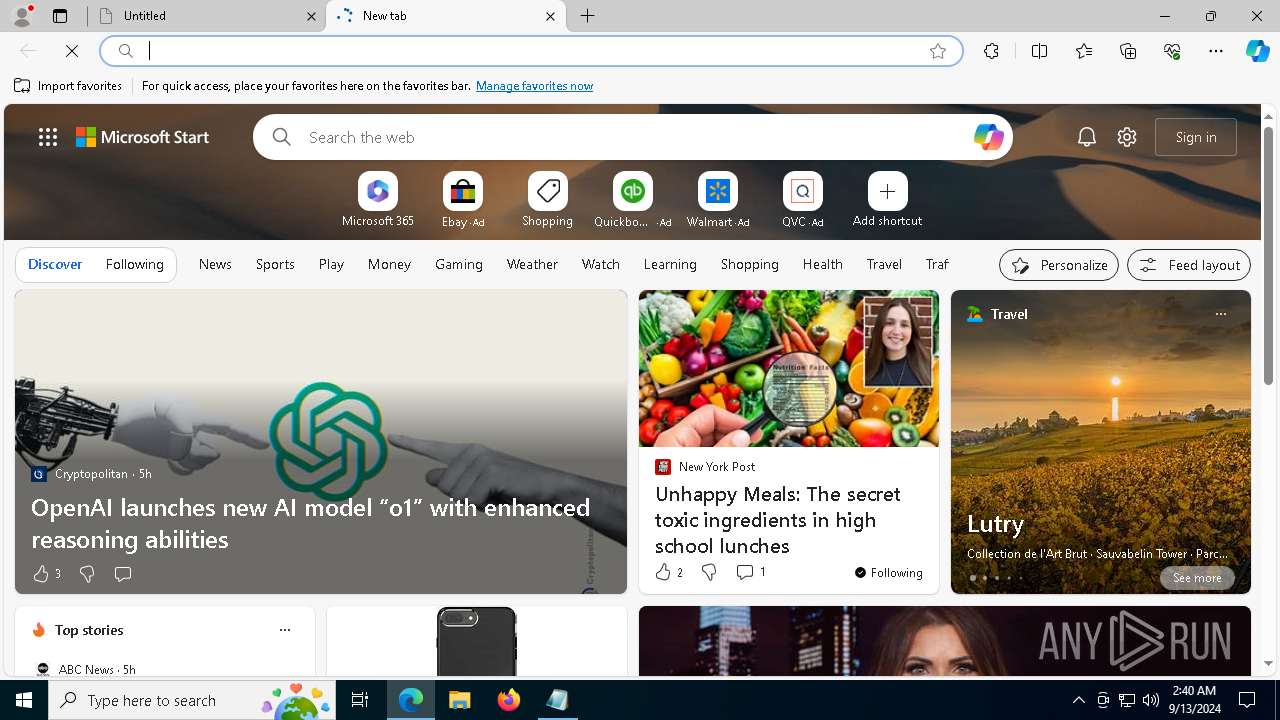Toggle Following for New York Post
Viewport: 1280px width, 720px height.
(x=888, y=573)
